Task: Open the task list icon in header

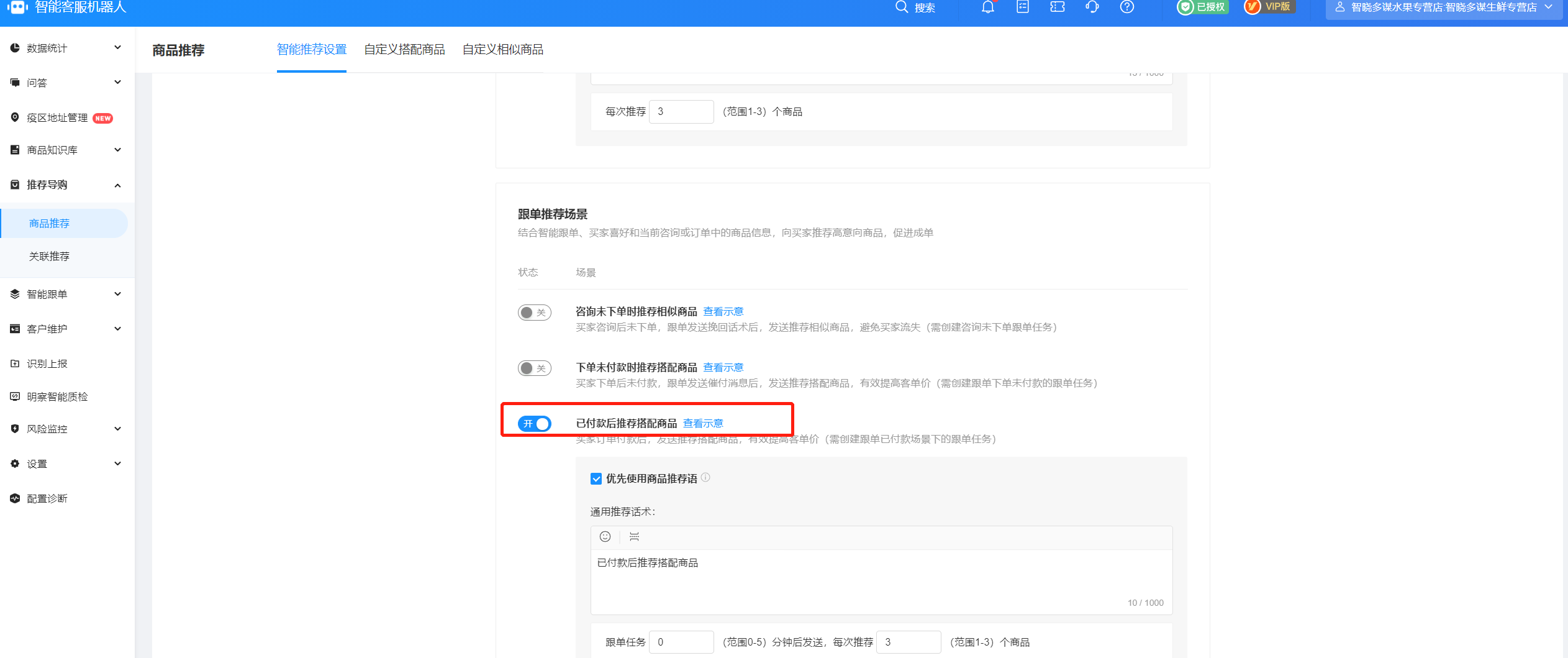Action: coord(1023,7)
